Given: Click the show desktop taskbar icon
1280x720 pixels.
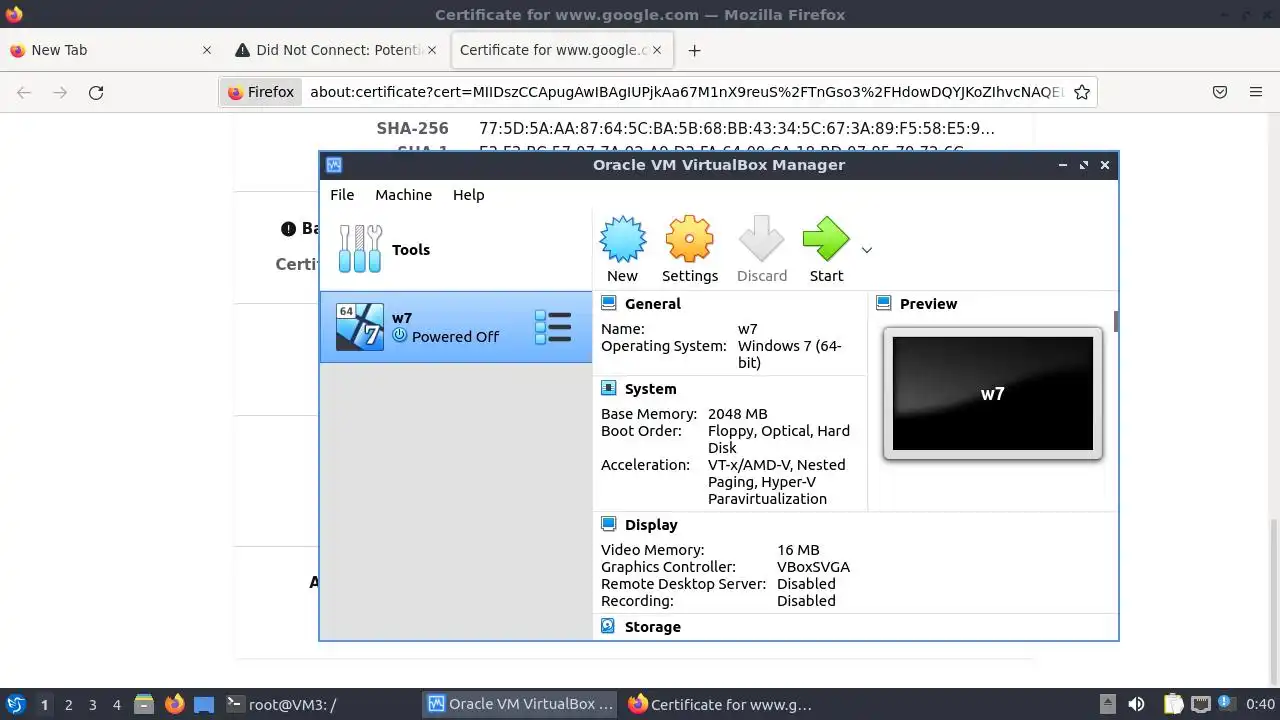Looking at the screenshot, I should (x=204, y=704).
